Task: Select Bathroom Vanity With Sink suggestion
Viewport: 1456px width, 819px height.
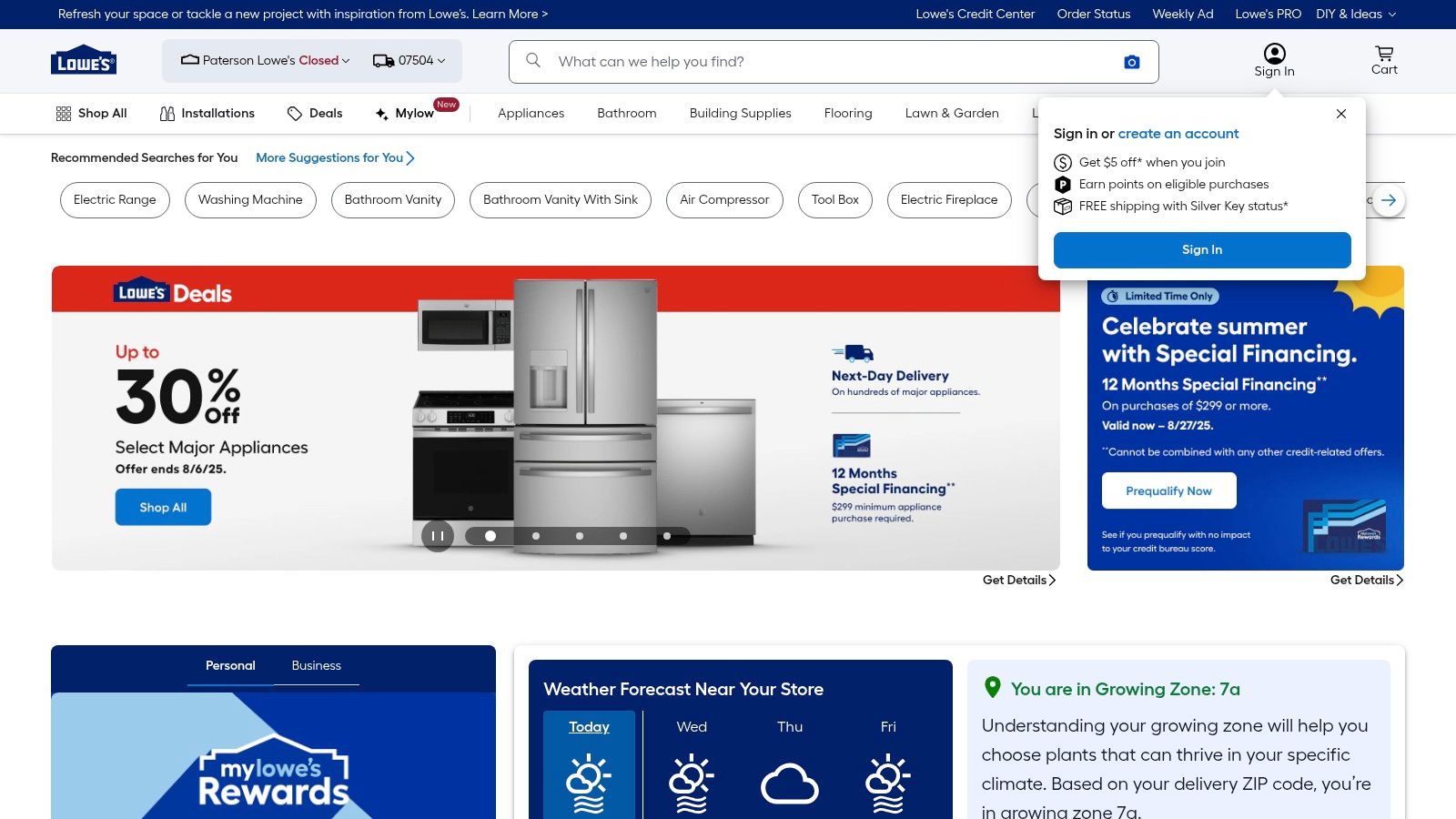Action: pos(561,200)
